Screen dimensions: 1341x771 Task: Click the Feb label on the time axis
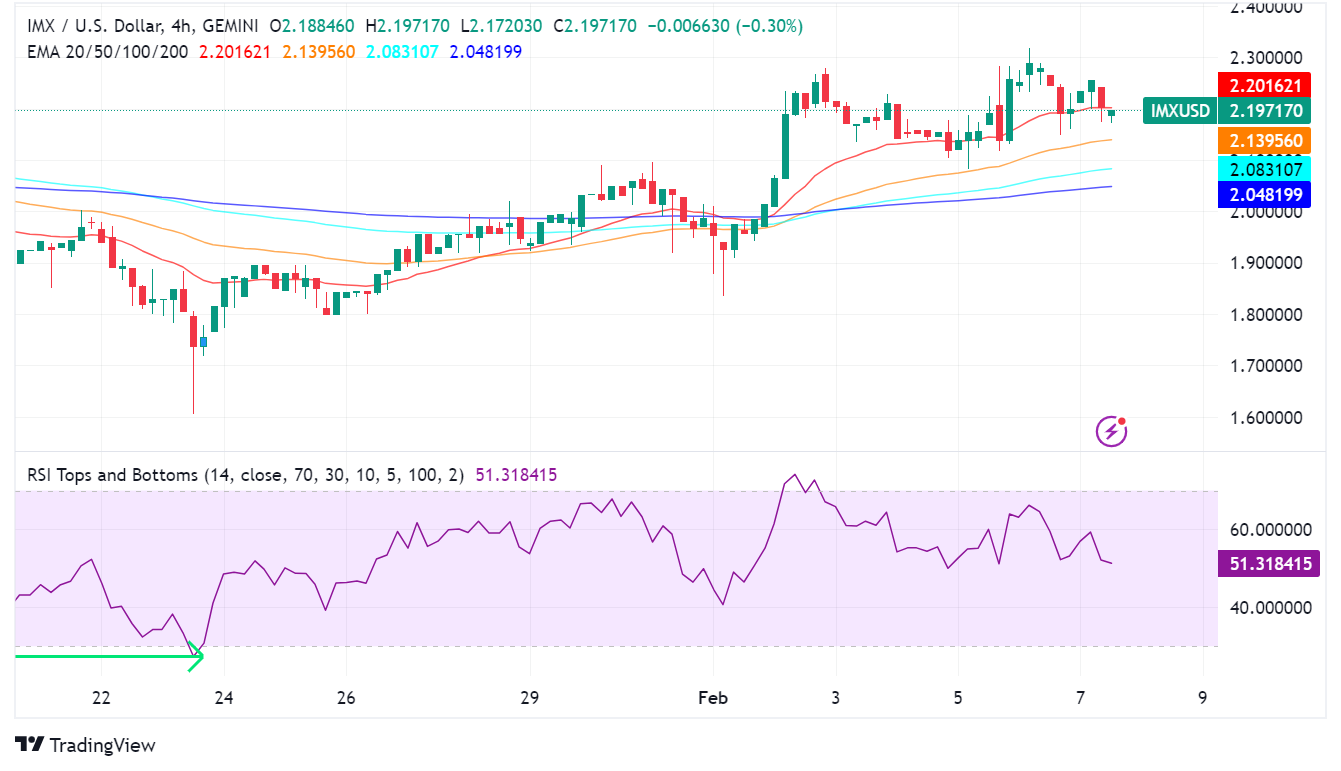coord(713,697)
